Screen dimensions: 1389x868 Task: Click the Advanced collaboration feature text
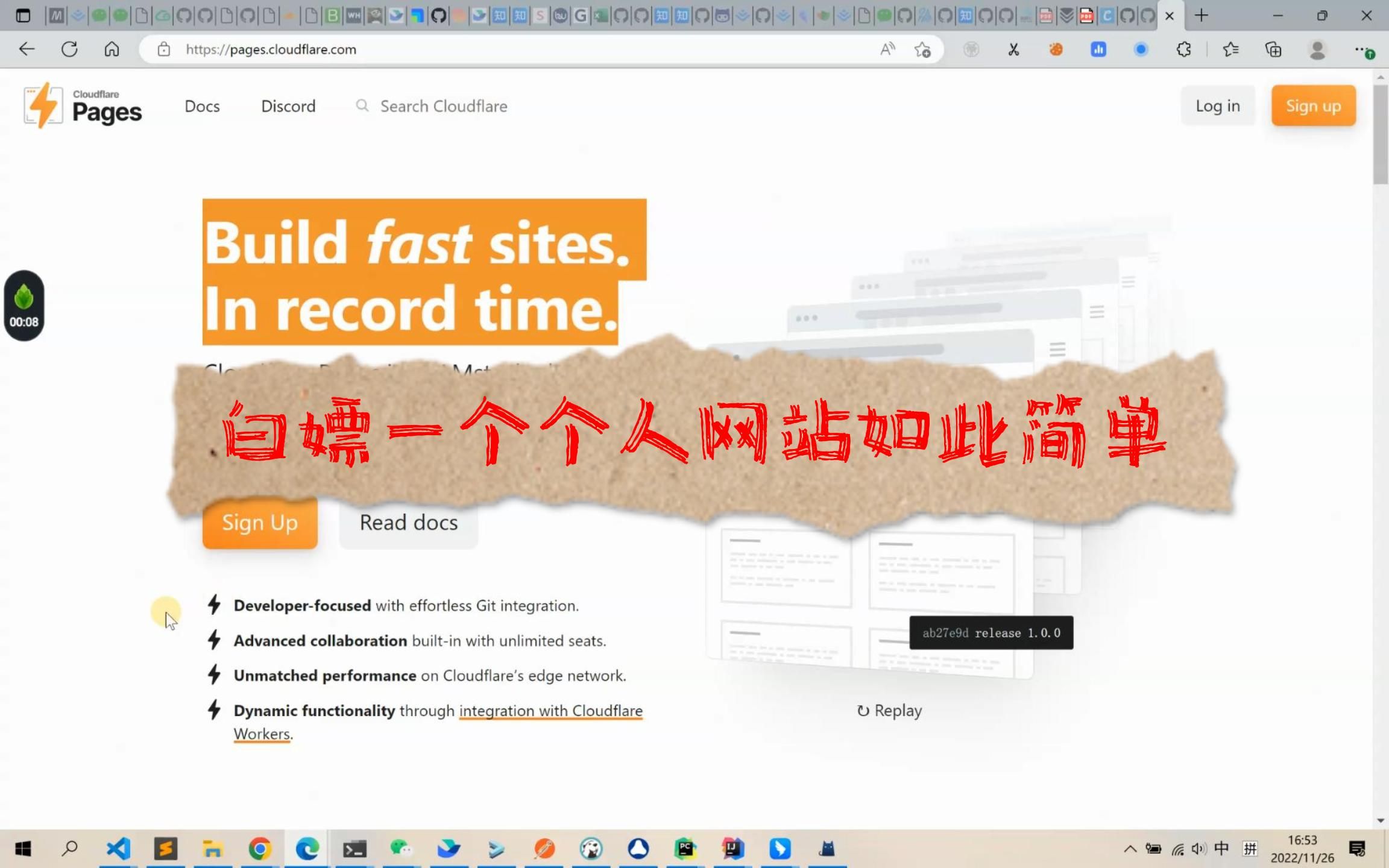420,641
